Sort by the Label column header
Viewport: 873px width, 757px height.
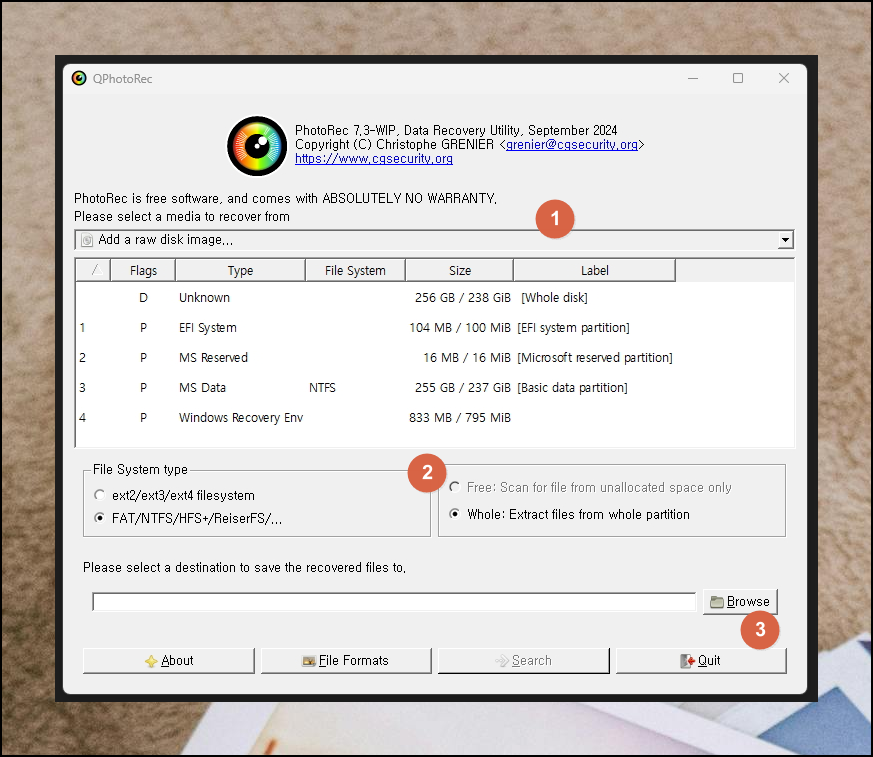point(595,271)
